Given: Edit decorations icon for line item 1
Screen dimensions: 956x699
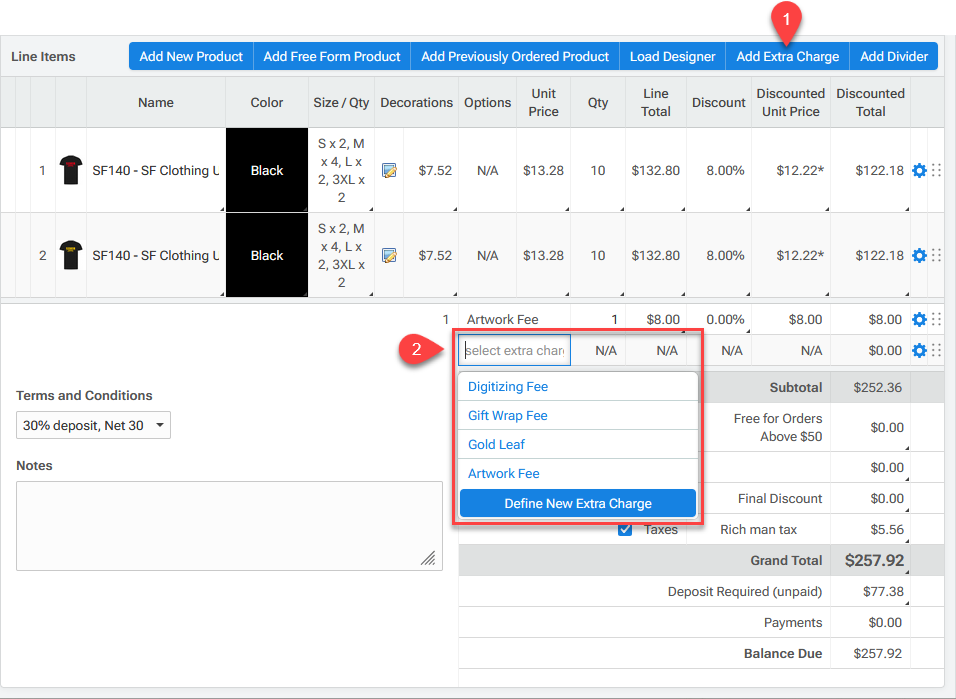Looking at the screenshot, I should 389,171.
